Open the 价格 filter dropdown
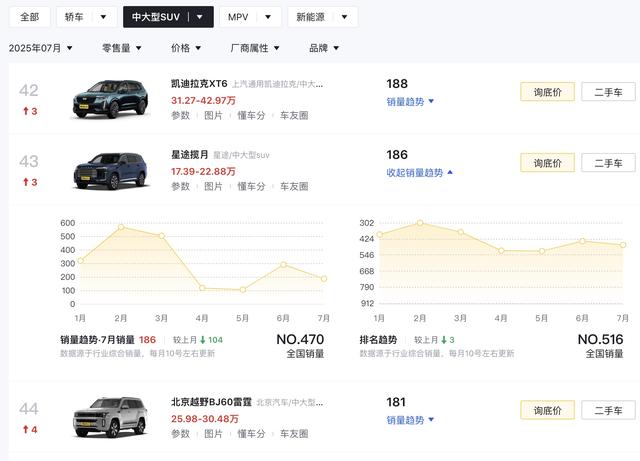The image size is (640, 461). tap(186, 48)
